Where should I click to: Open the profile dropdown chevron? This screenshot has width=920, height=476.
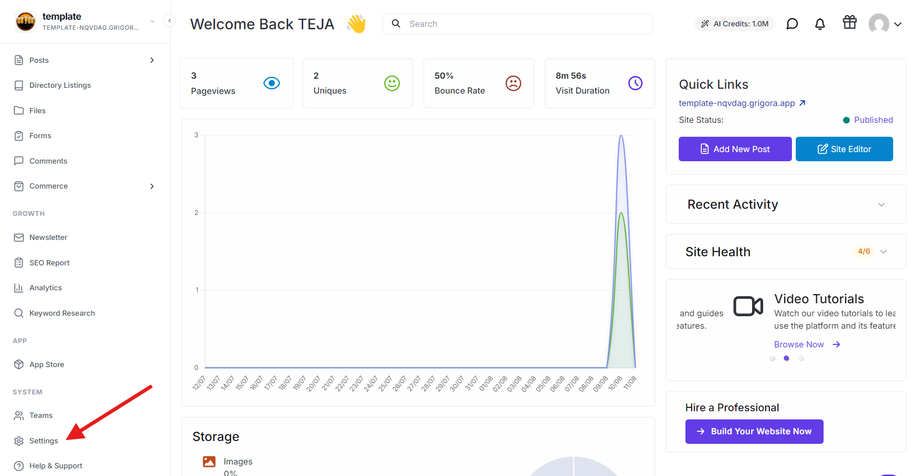(x=898, y=25)
